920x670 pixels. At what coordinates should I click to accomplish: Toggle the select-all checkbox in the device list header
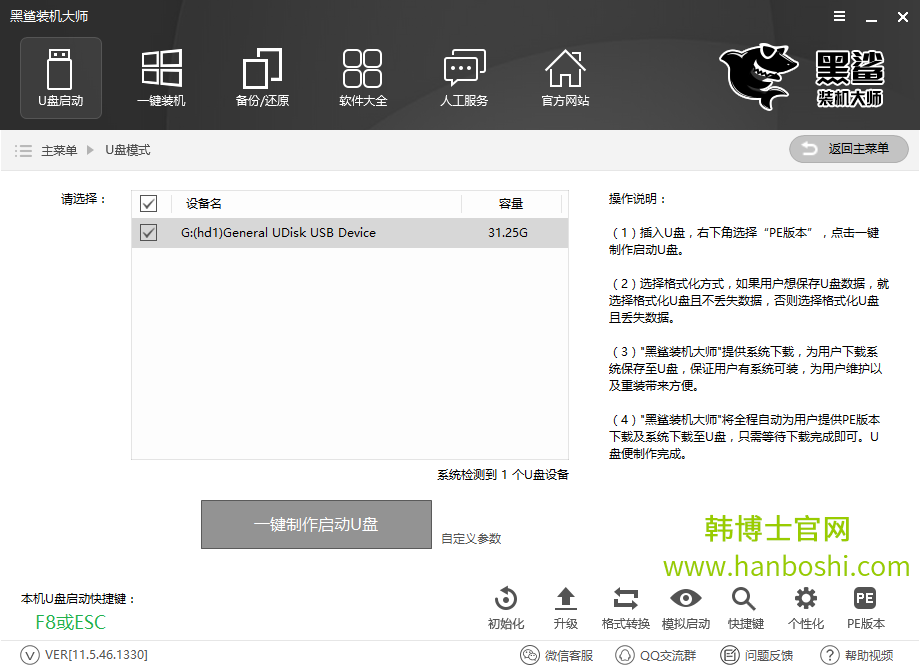point(148,203)
